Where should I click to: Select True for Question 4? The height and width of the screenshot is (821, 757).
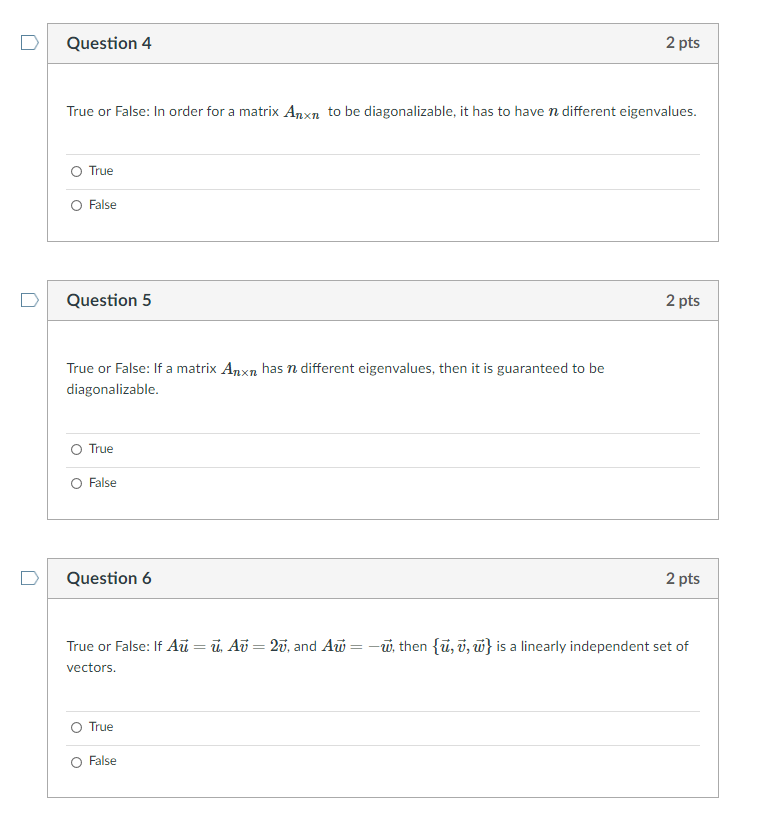pyautogui.click(x=76, y=171)
